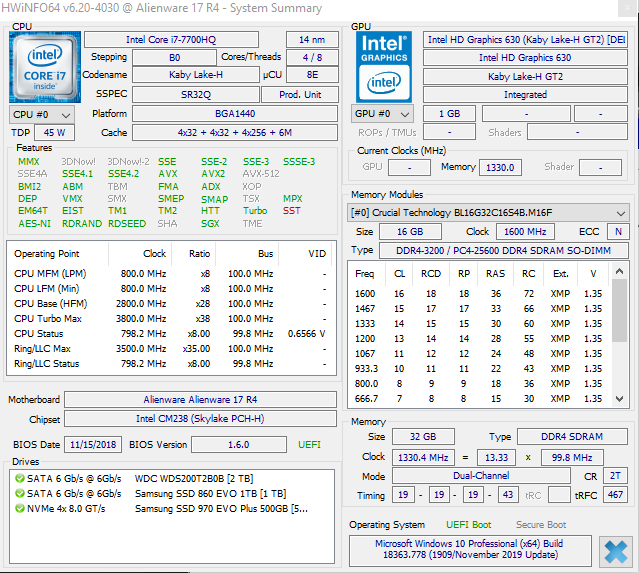Click the module Clock 1600 MHz field
The height and width of the screenshot is (573, 639).
click(525, 231)
